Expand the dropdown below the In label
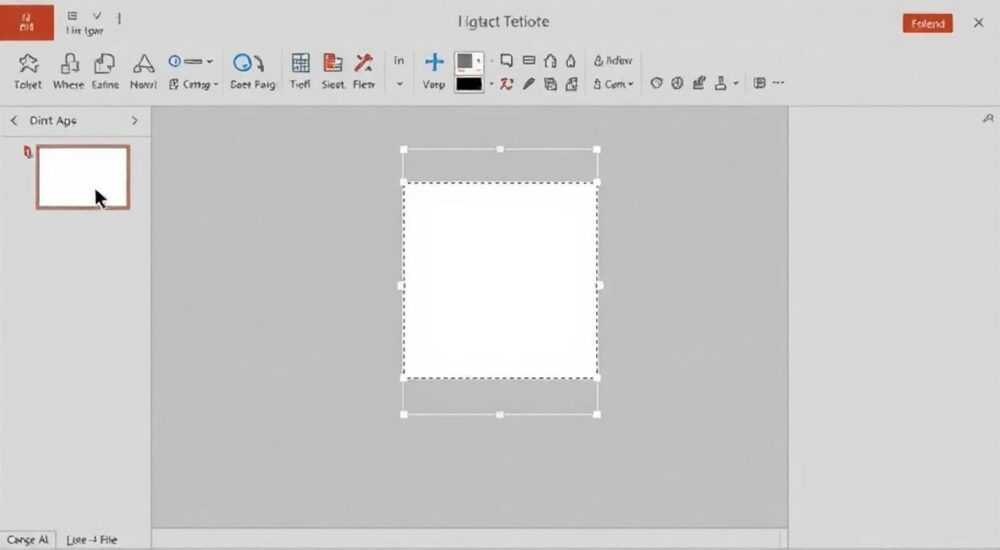The height and width of the screenshot is (550, 1000). [x=399, y=84]
